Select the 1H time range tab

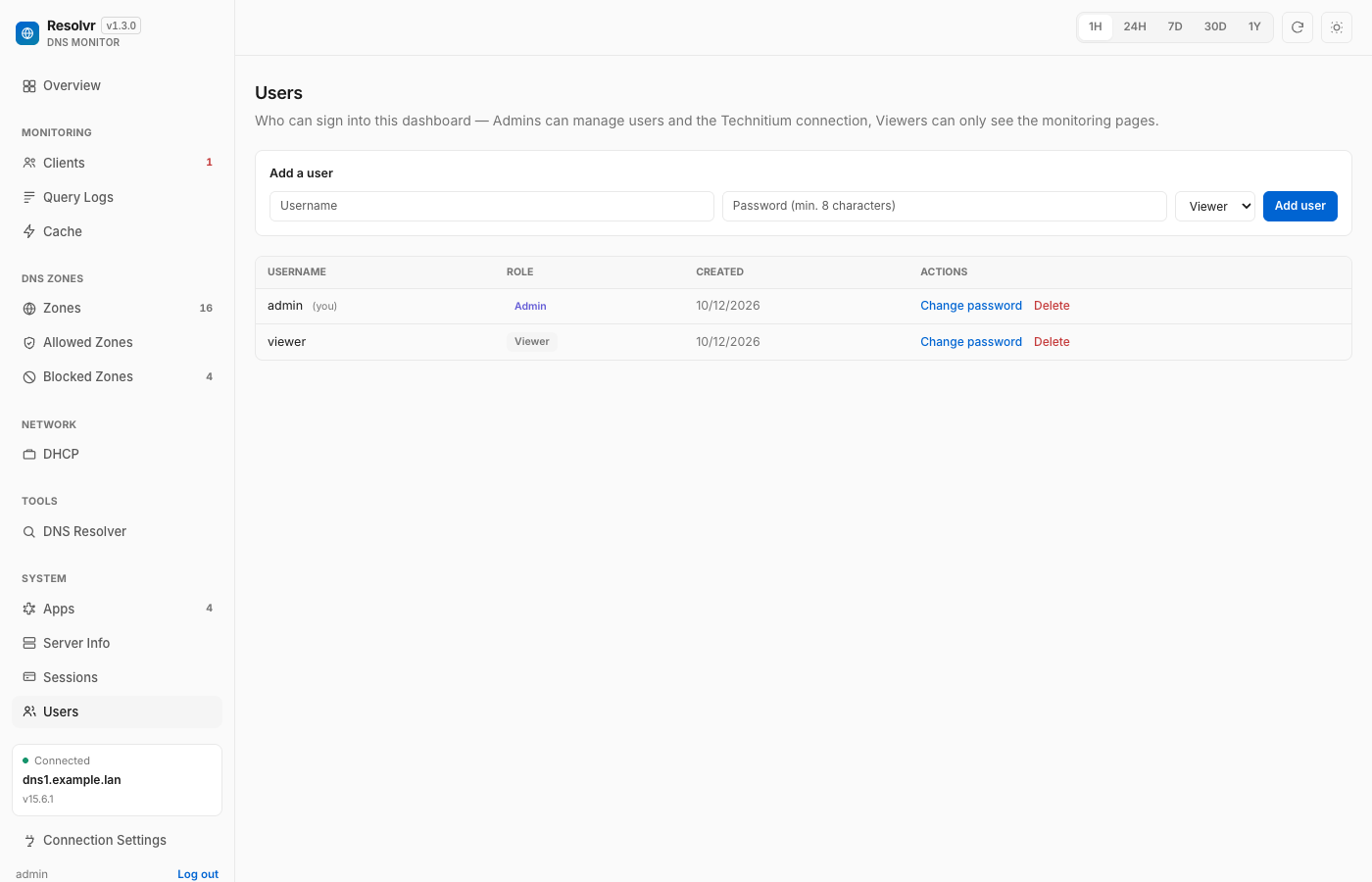[1096, 27]
